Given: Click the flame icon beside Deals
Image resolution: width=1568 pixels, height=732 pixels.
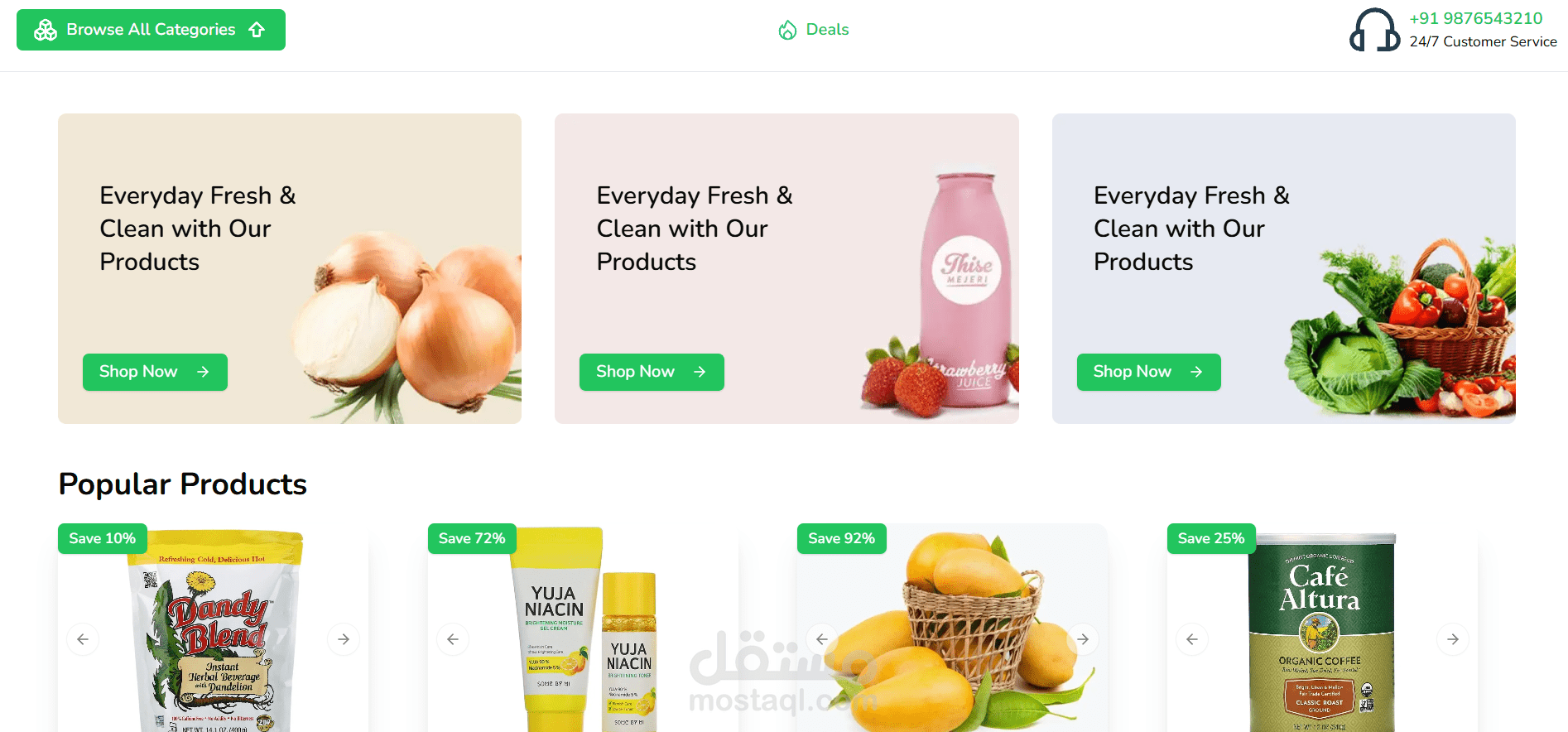Looking at the screenshot, I should coord(787,30).
